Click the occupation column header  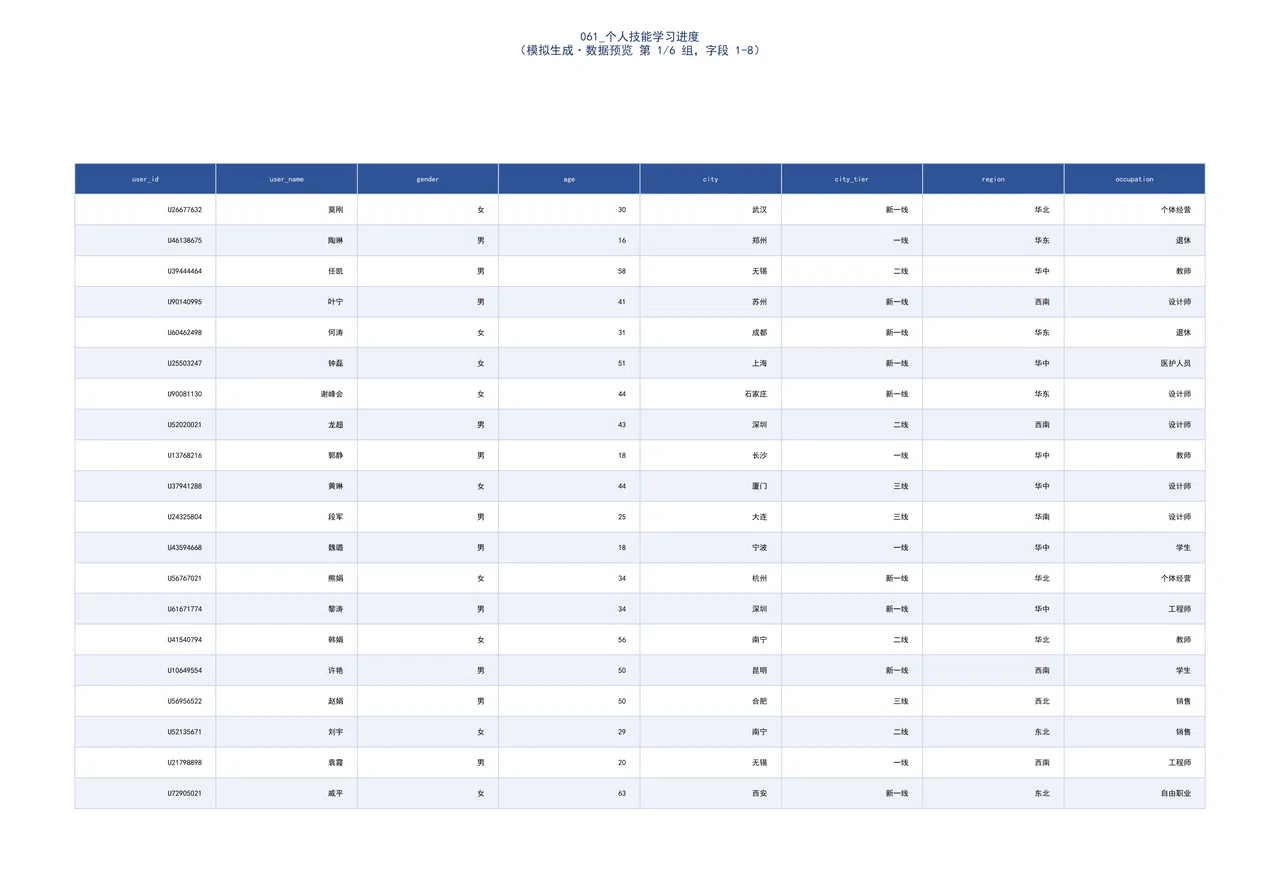(x=1135, y=179)
